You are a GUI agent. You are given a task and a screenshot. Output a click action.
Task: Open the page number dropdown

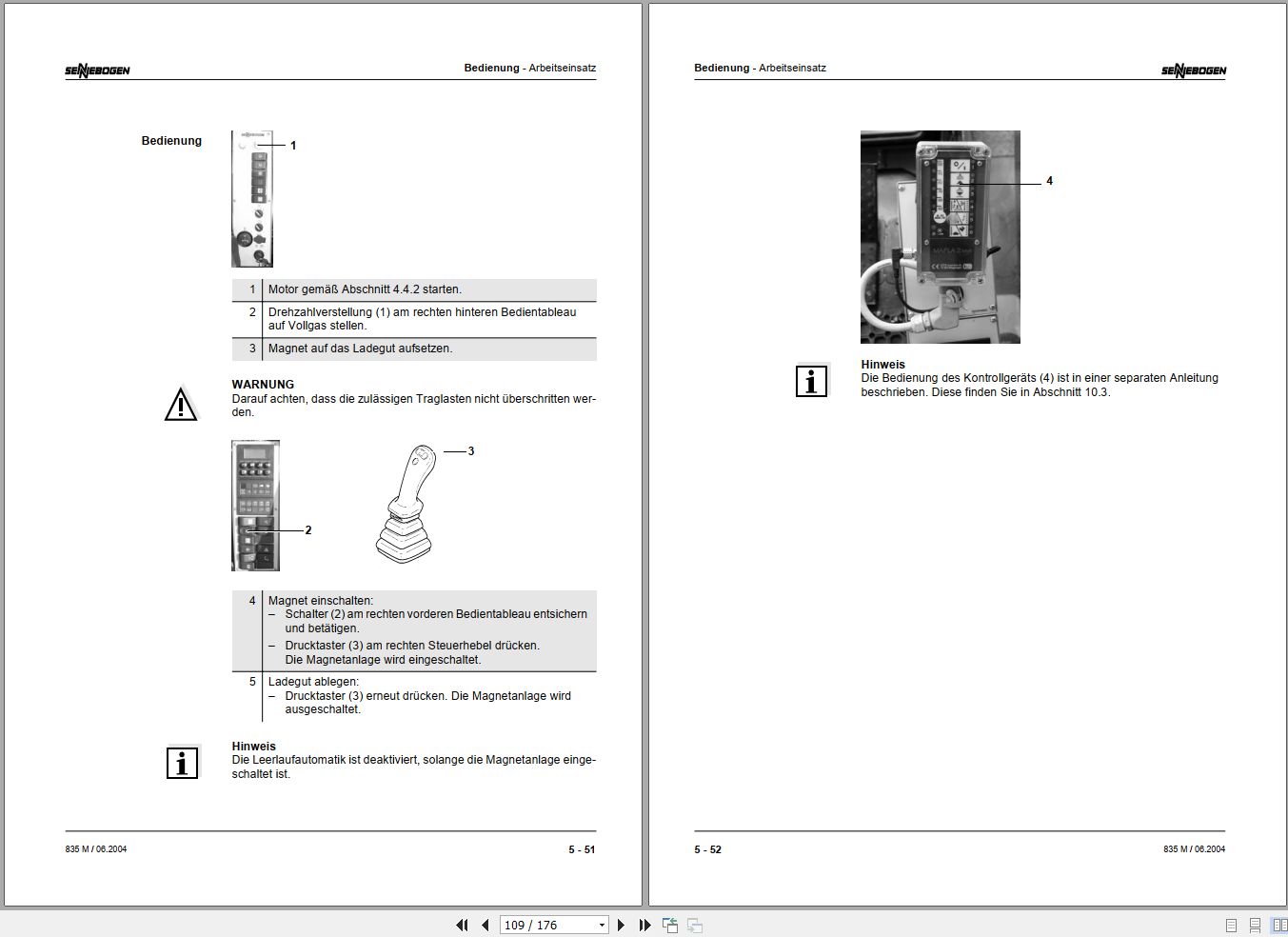pyautogui.click(x=601, y=925)
